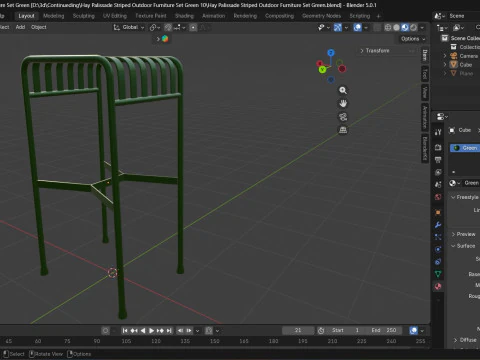Expand the Camera item in outliner

pyautogui.click(x=445, y=56)
